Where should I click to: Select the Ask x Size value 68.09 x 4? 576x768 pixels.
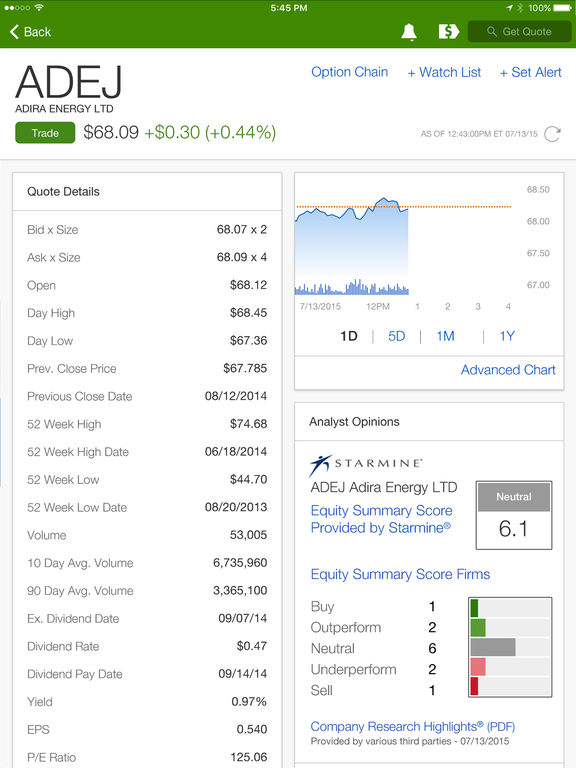pos(241,257)
